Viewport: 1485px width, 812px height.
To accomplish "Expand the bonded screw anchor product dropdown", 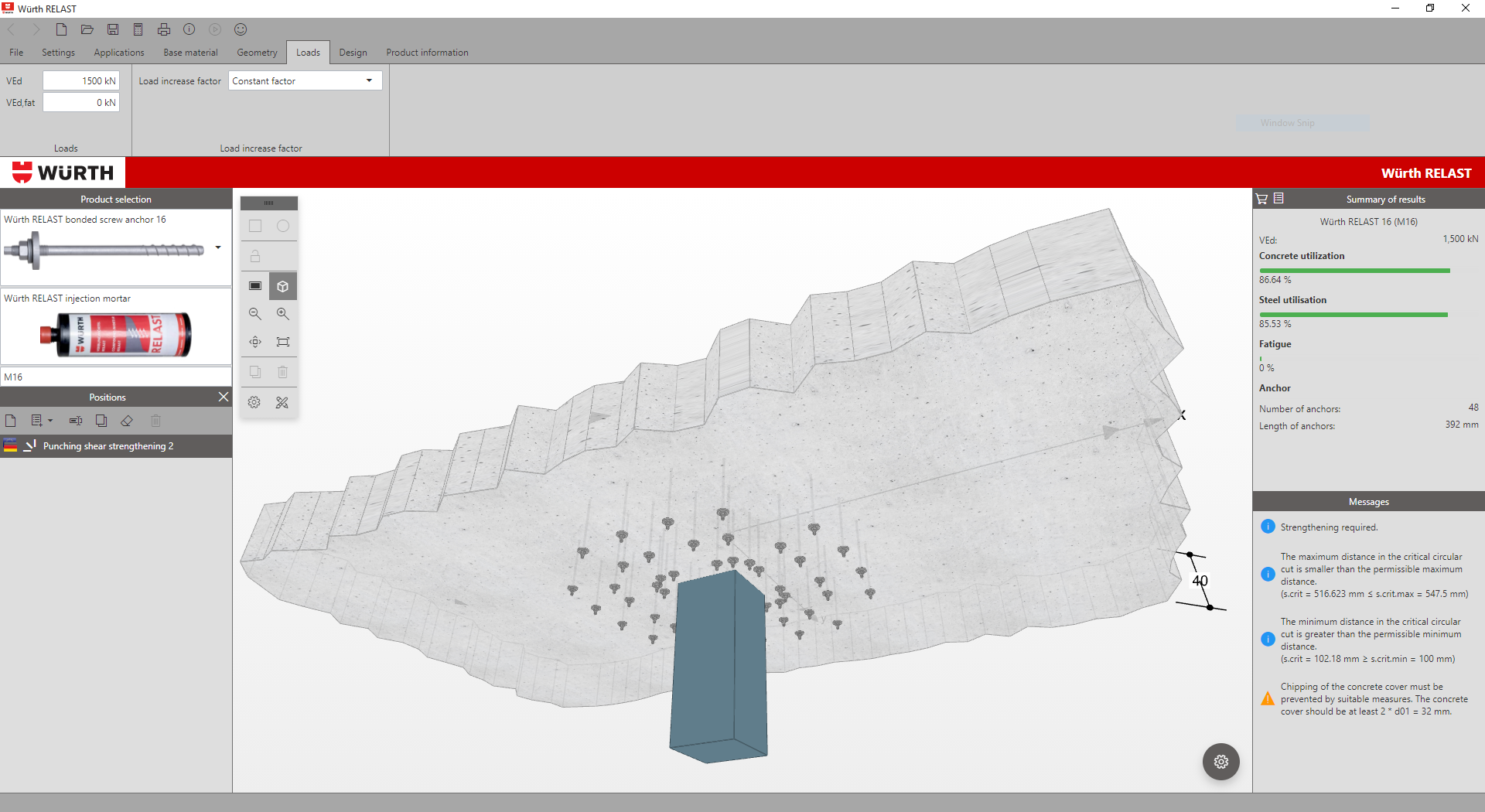I will pos(218,247).
